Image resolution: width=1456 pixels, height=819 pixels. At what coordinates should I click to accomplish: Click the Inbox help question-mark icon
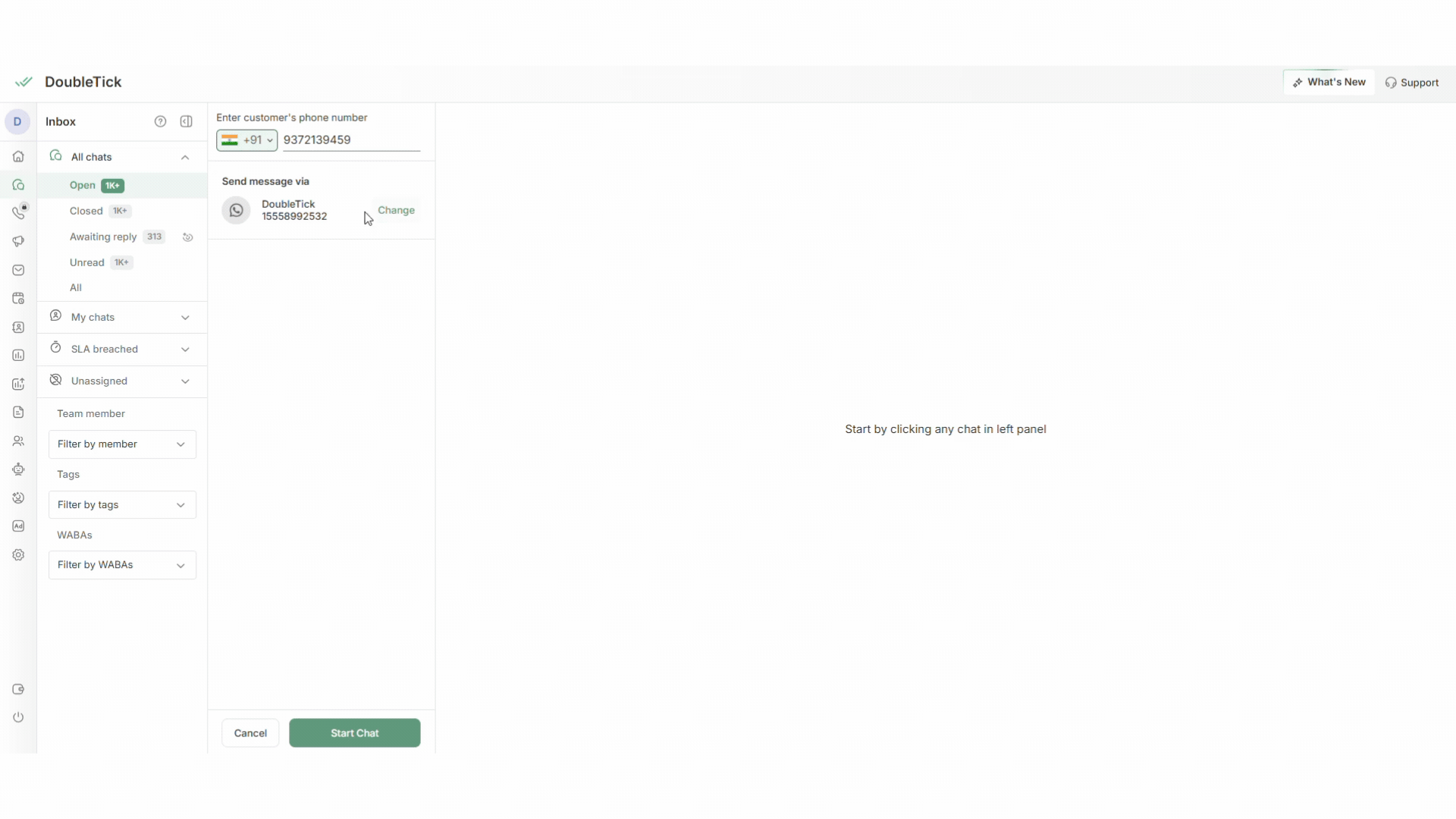click(160, 121)
